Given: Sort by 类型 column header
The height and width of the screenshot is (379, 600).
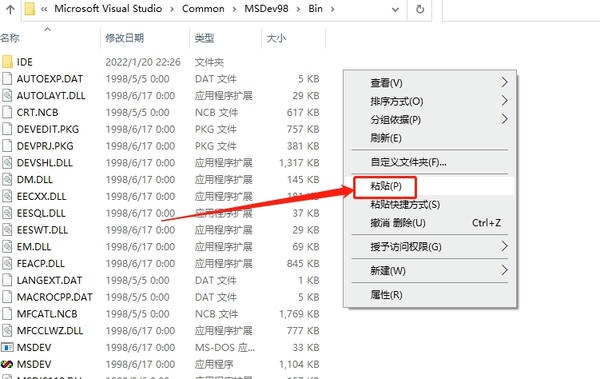Looking at the screenshot, I should 204,38.
